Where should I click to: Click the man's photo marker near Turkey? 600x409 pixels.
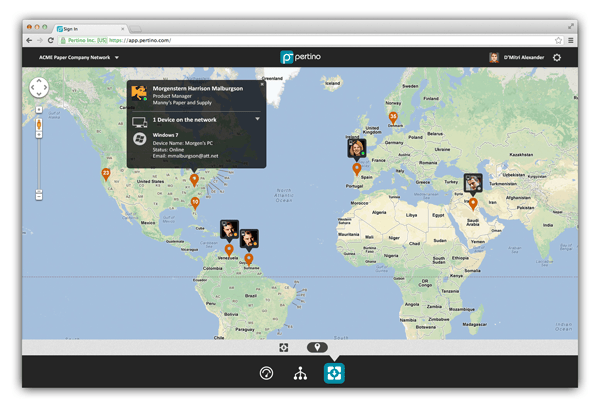click(x=473, y=183)
